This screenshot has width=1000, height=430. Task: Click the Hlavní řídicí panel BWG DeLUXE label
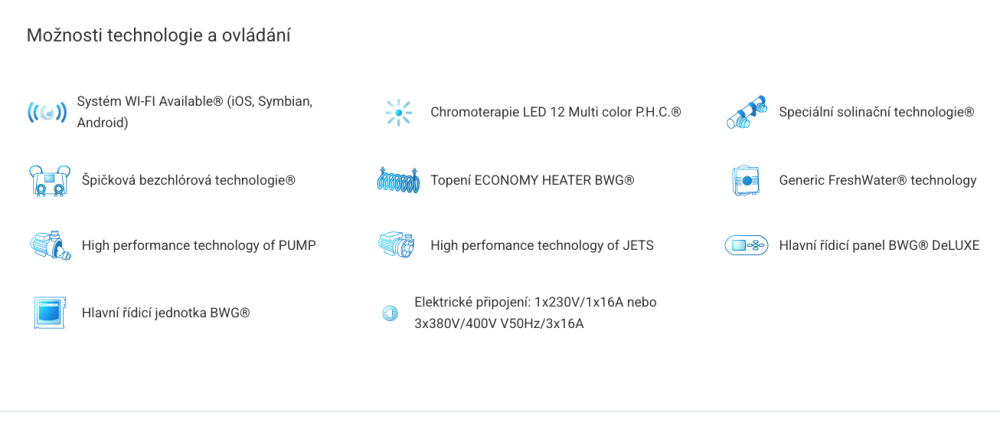(879, 245)
